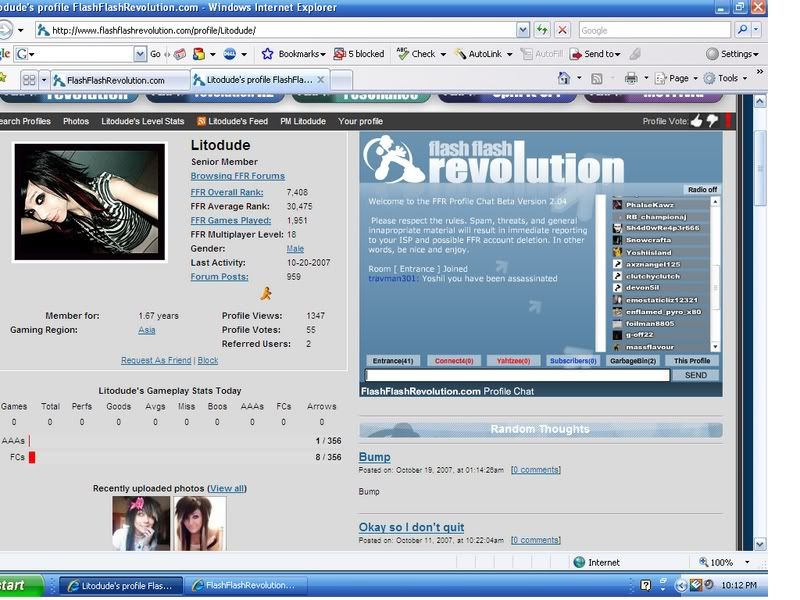The height and width of the screenshot is (600, 800).
Task: Open the Request As Friend link
Action: [x=156, y=360]
